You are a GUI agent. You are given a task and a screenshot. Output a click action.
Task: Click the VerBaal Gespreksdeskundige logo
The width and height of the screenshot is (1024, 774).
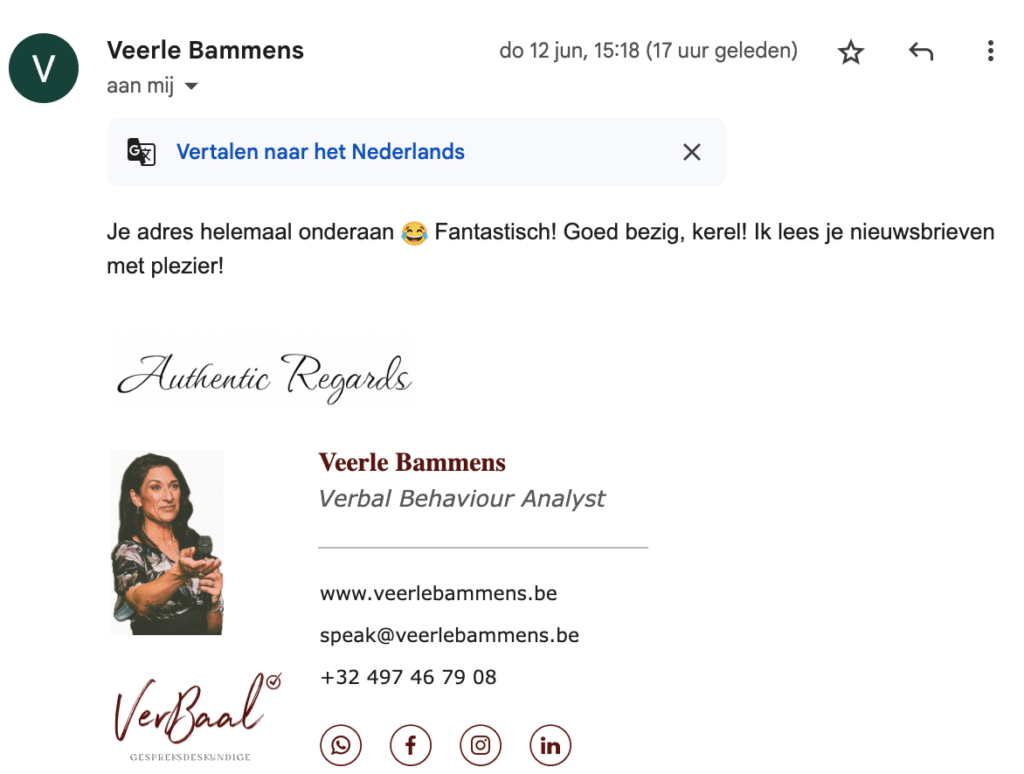pyautogui.click(x=196, y=717)
